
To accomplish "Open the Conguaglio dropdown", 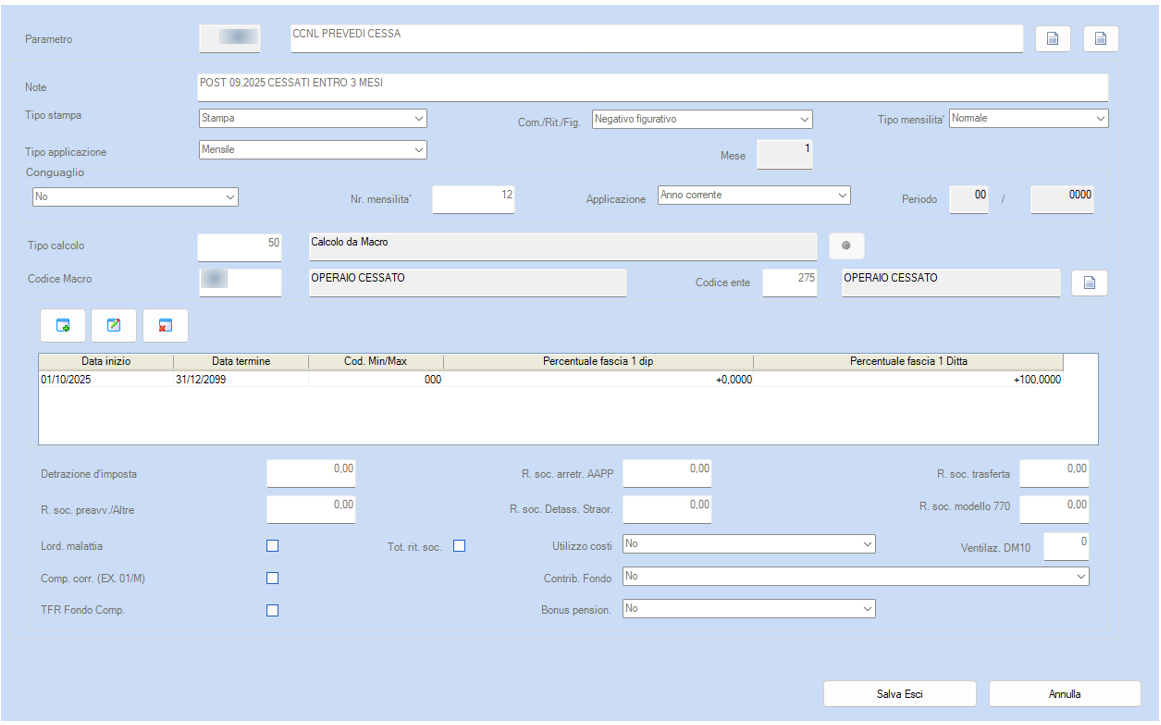I will point(135,197).
